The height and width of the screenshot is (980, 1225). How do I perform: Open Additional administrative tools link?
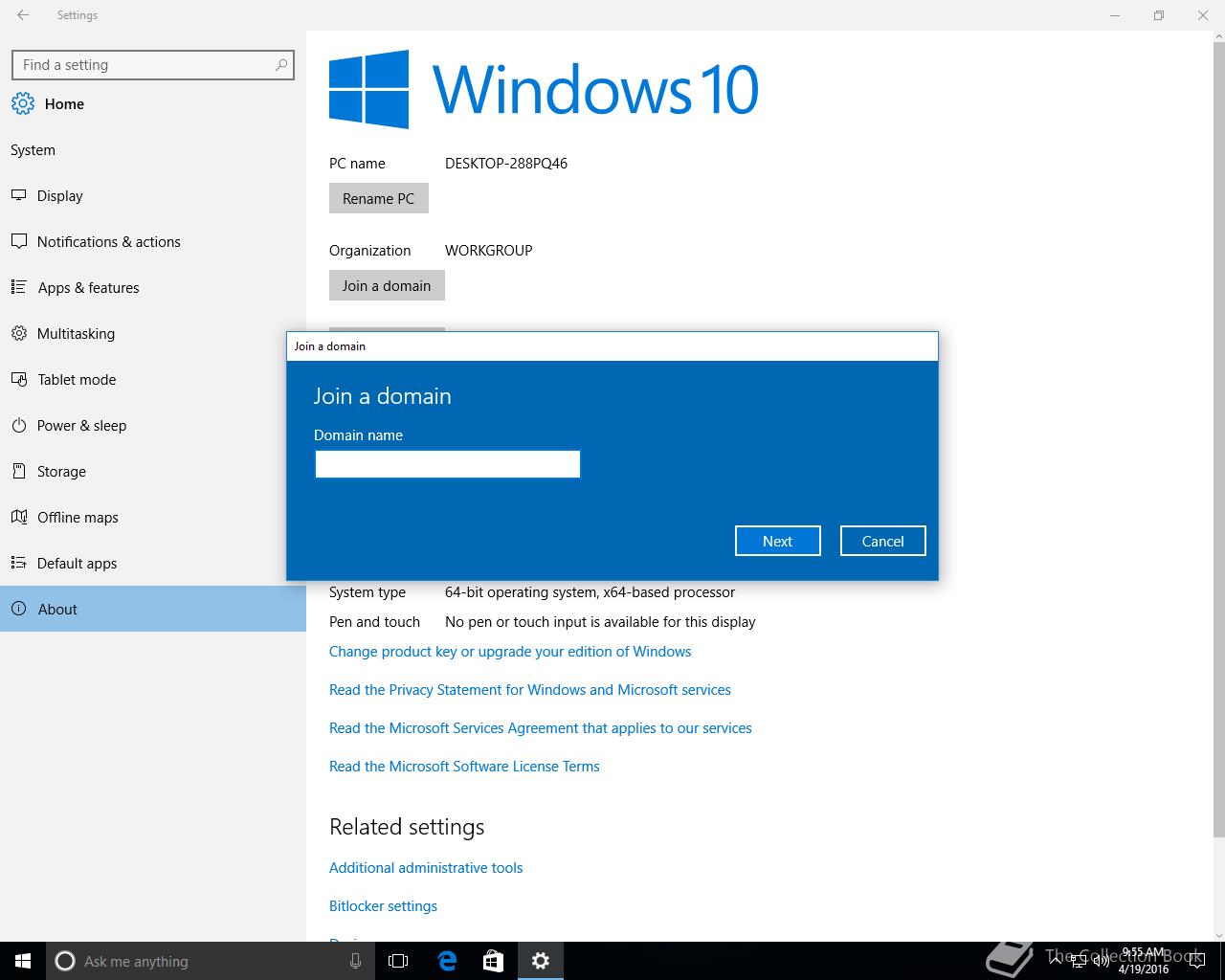pyautogui.click(x=426, y=867)
